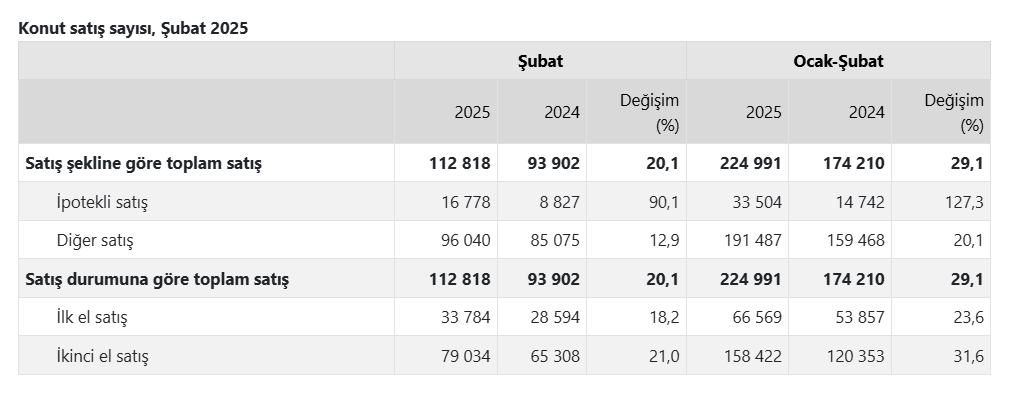Select the 'Satış şekline göre toplam satış' row label
The width and height of the screenshot is (1011, 398).
coord(143,163)
